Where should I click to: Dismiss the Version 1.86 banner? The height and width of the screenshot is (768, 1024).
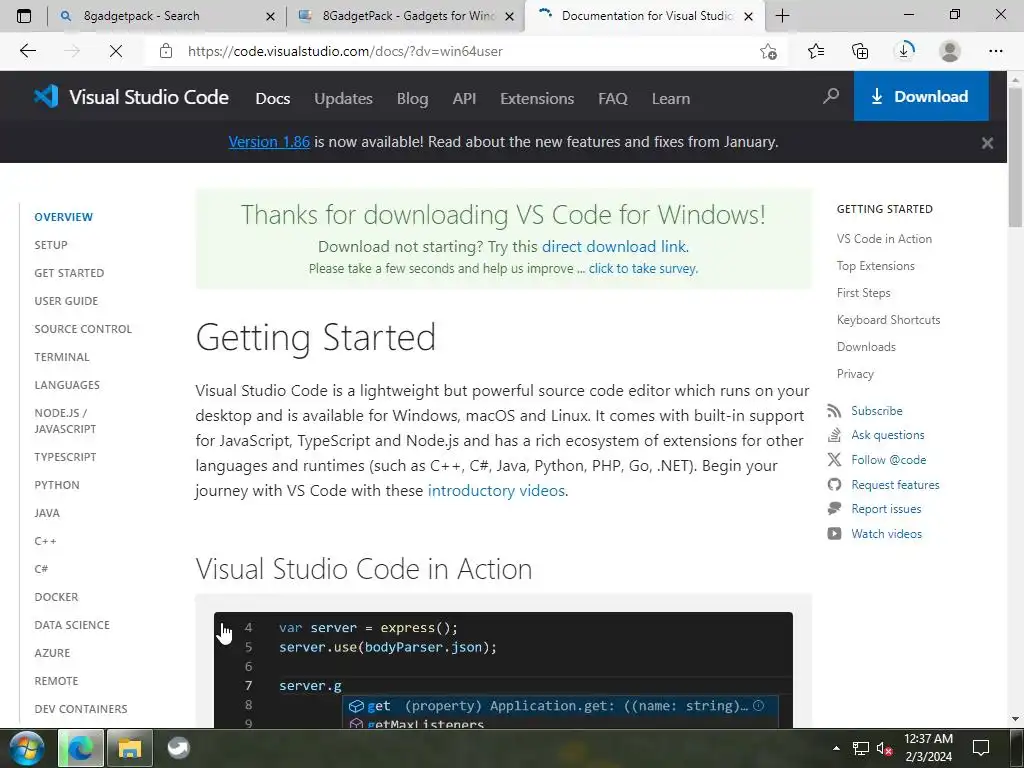tap(987, 142)
